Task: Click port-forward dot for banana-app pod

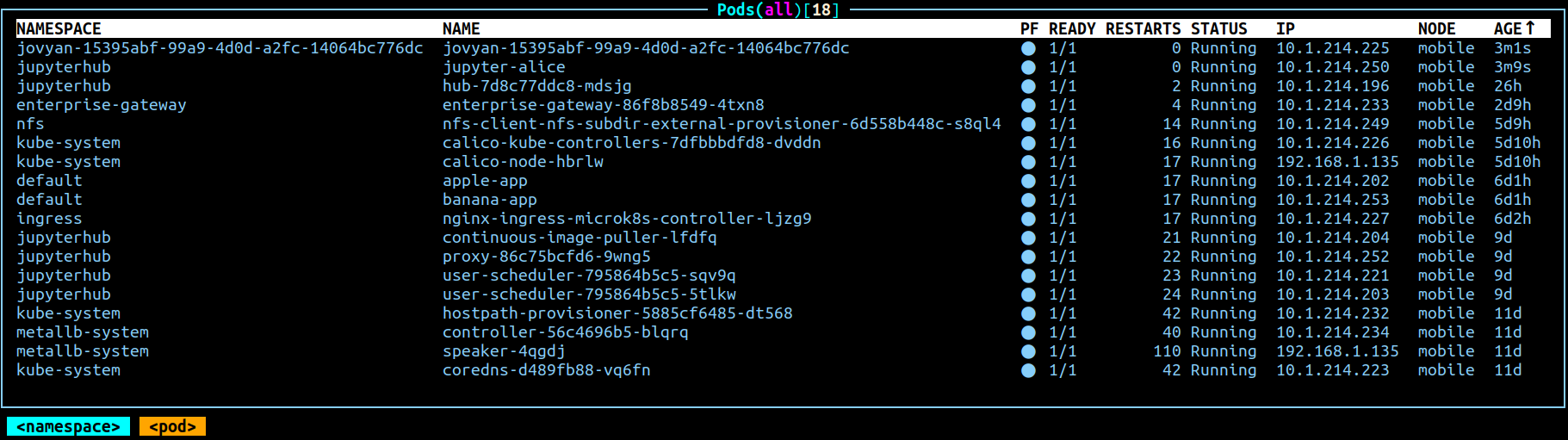Action: coord(1028,200)
